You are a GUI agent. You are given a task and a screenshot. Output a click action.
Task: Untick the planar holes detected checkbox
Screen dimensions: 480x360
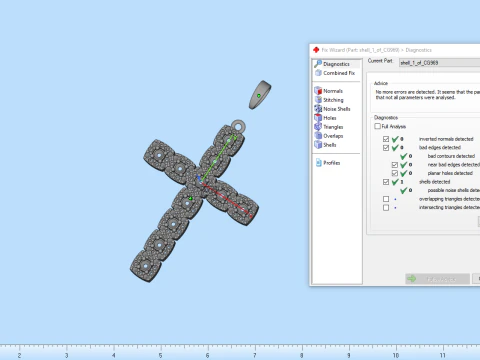(395, 173)
